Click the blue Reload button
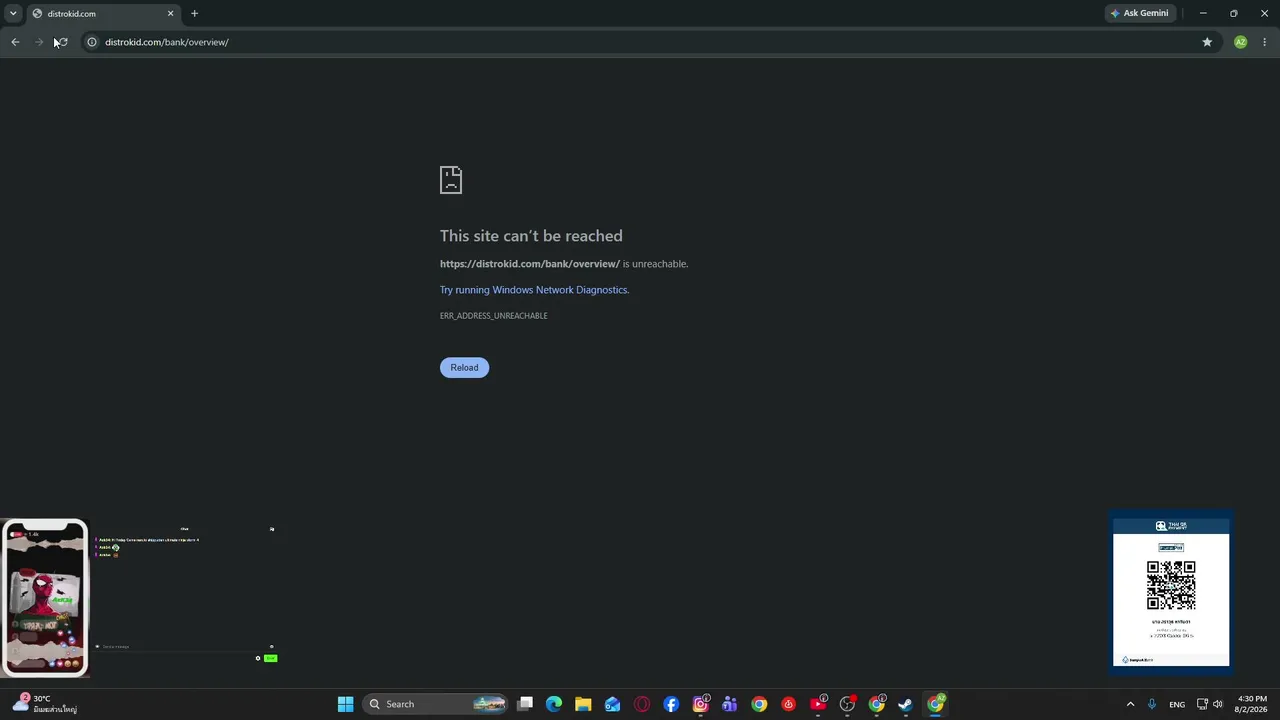This screenshot has height=720, width=1280. (464, 367)
